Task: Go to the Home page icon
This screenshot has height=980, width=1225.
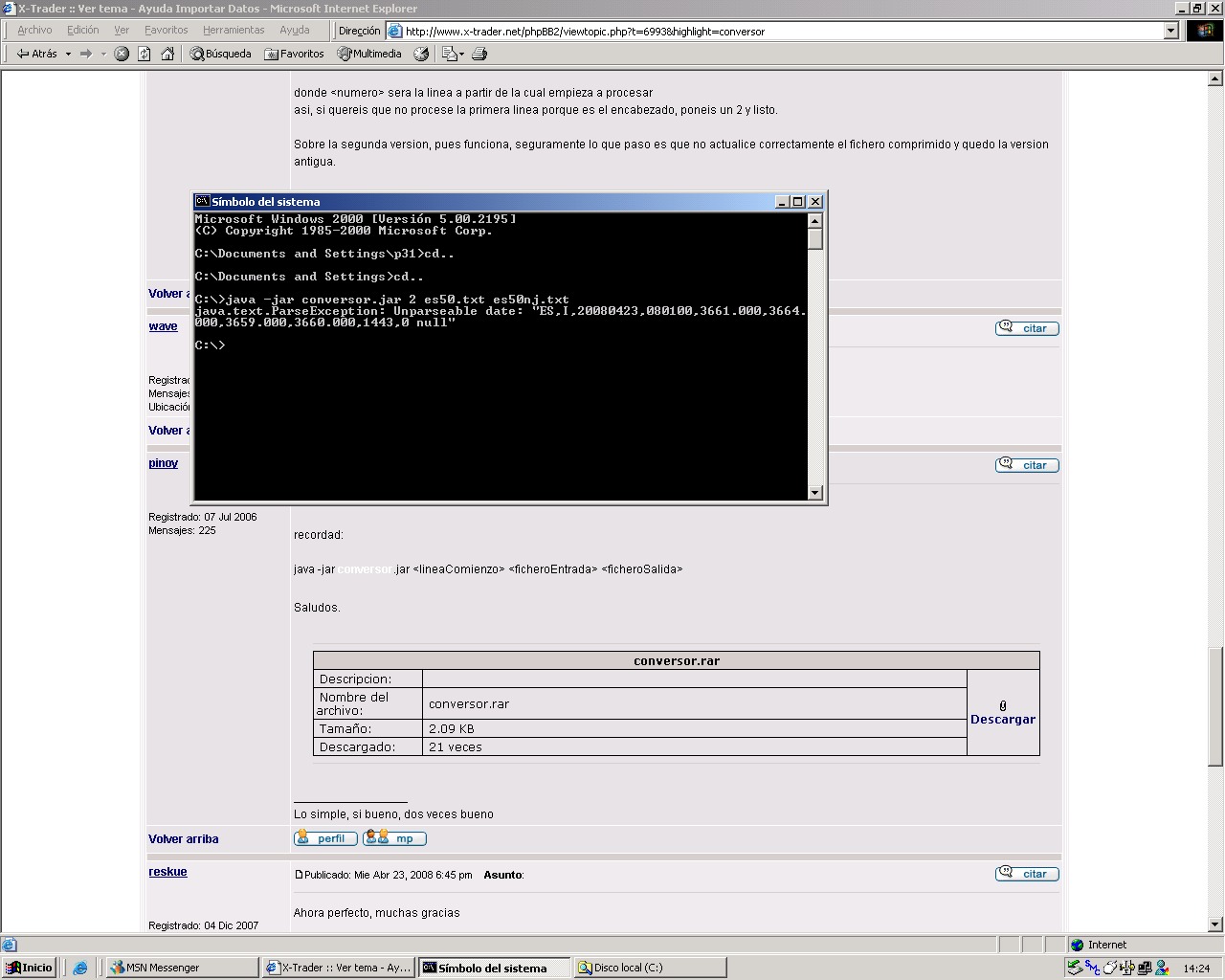Action: (x=167, y=55)
